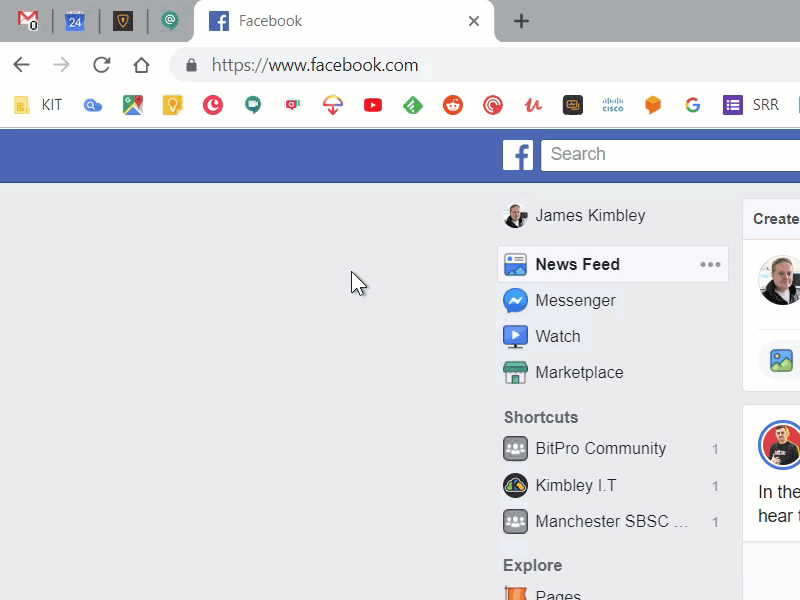Switch to the Google Calendar pinned tab
The image size is (800, 600).
point(75,21)
